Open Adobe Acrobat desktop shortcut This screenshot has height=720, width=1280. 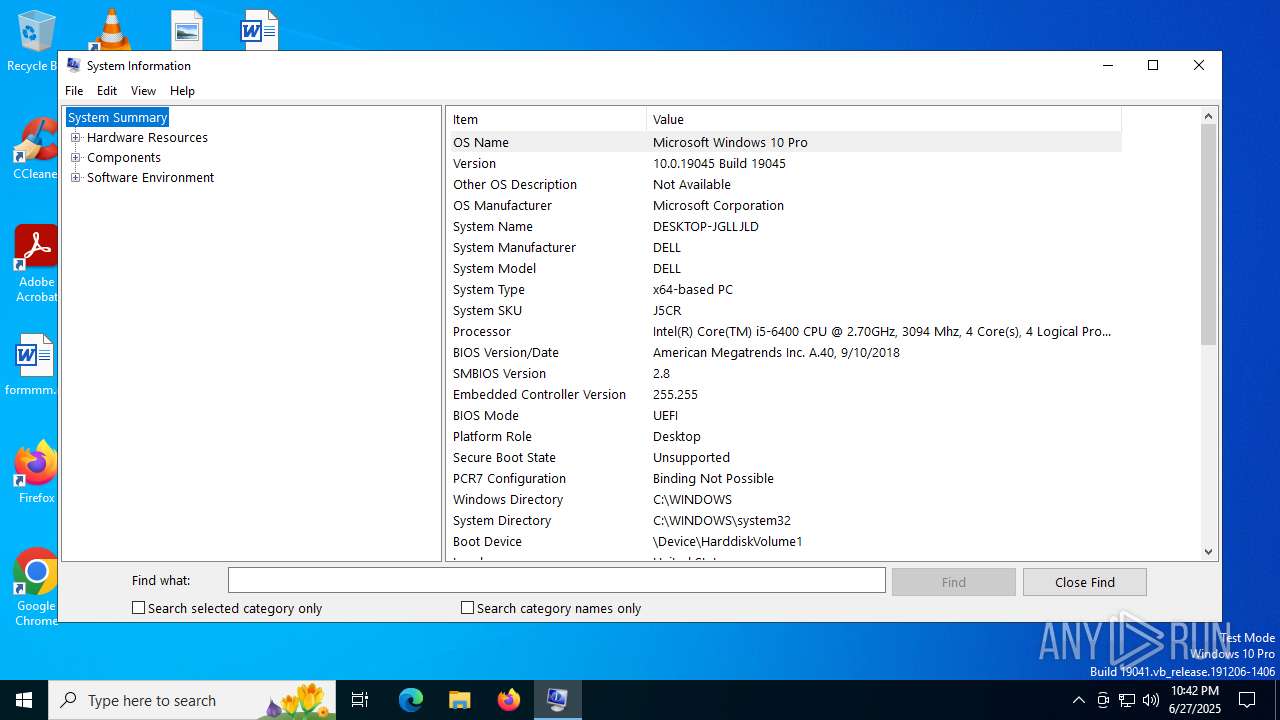click(x=36, y=264)
